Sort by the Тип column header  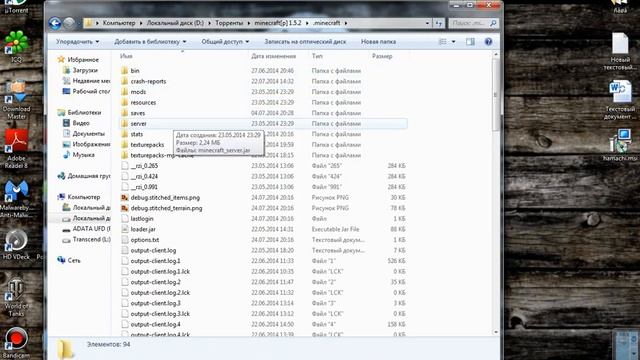317,56
